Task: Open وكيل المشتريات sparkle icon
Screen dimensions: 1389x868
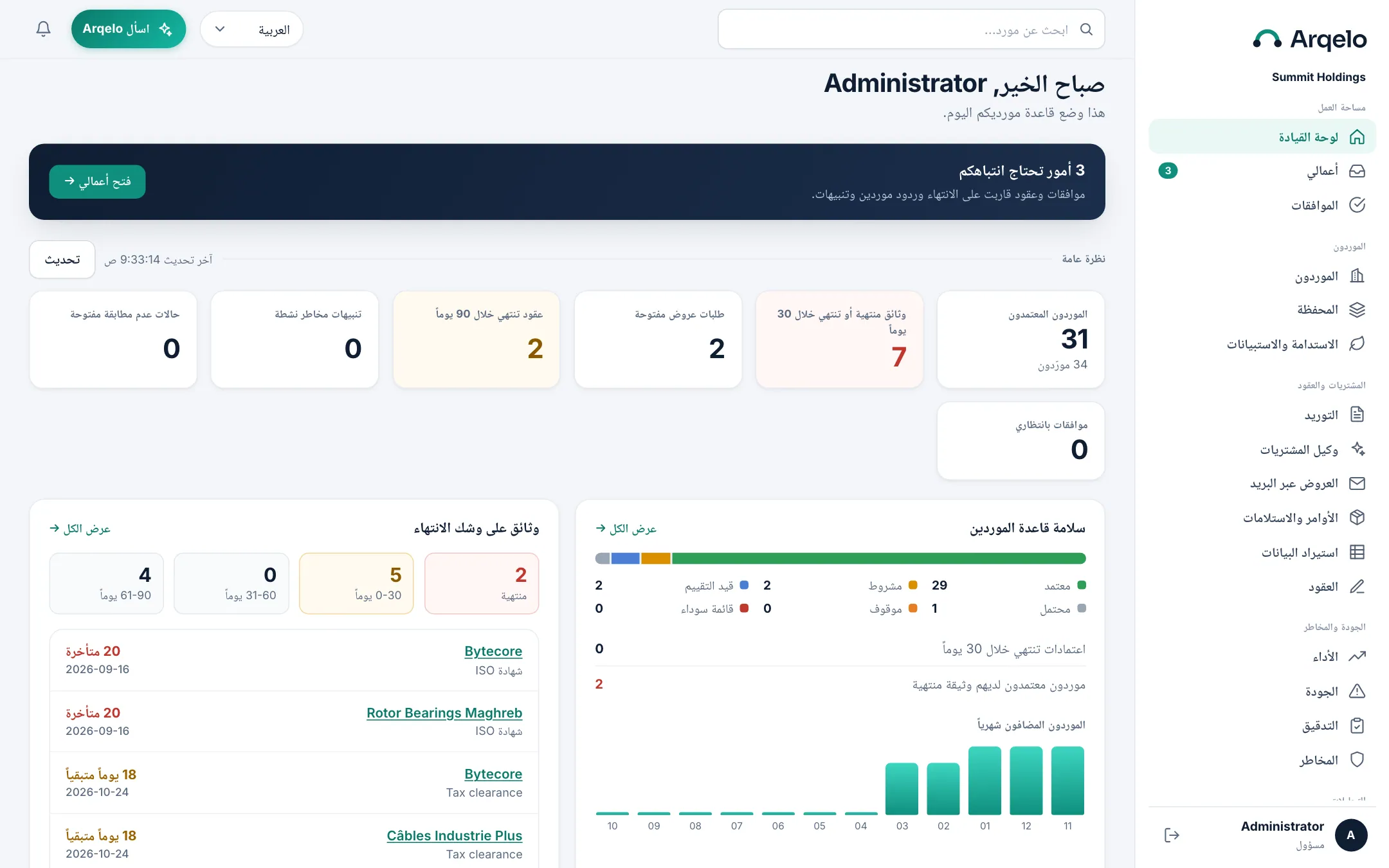Action: point(1357,449)
